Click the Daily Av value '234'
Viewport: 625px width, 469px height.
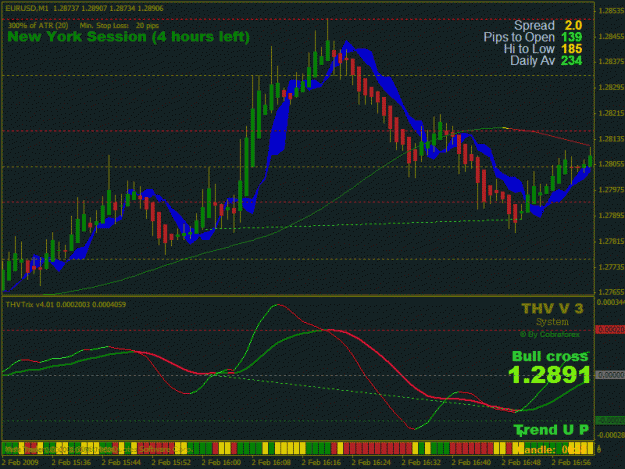pyautogui.click(x=572, y=61)
